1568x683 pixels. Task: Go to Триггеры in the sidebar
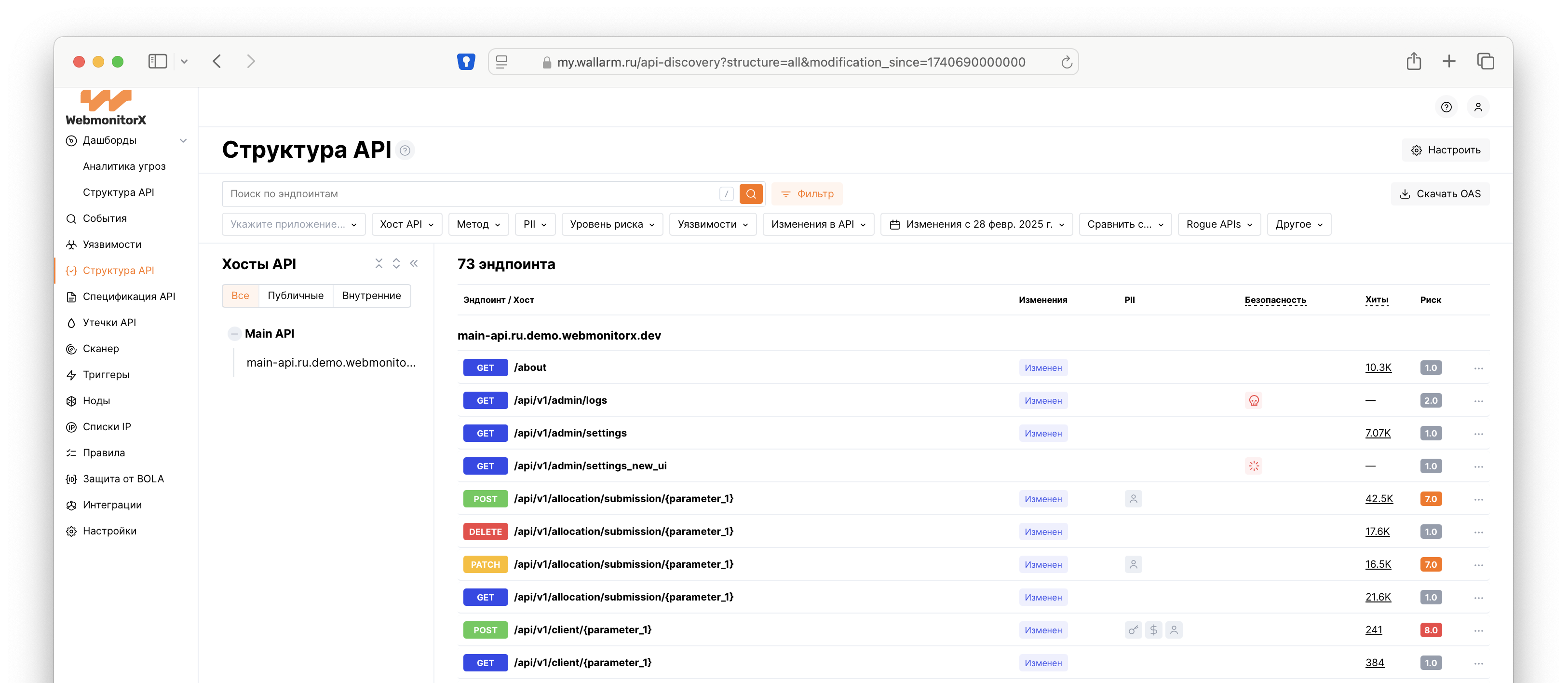point(106,374)
